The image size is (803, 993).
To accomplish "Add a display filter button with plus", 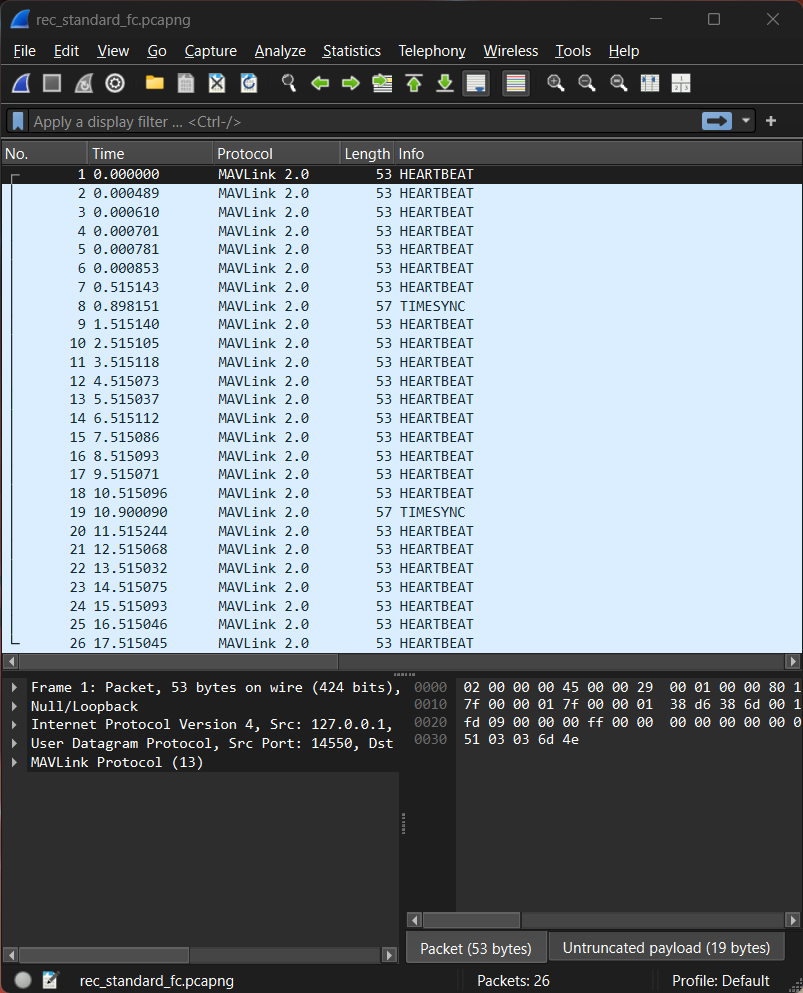I will coord(771,121).
